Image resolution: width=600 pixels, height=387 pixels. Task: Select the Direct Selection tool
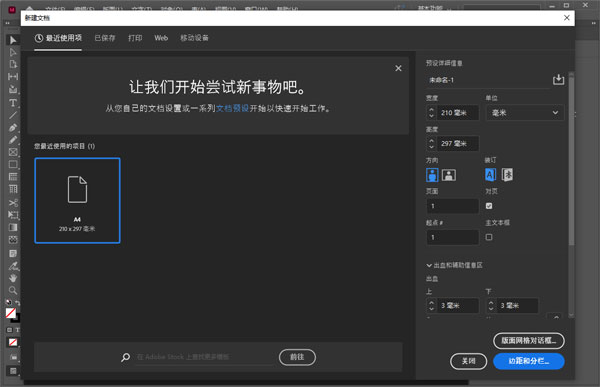click(13, 52)
